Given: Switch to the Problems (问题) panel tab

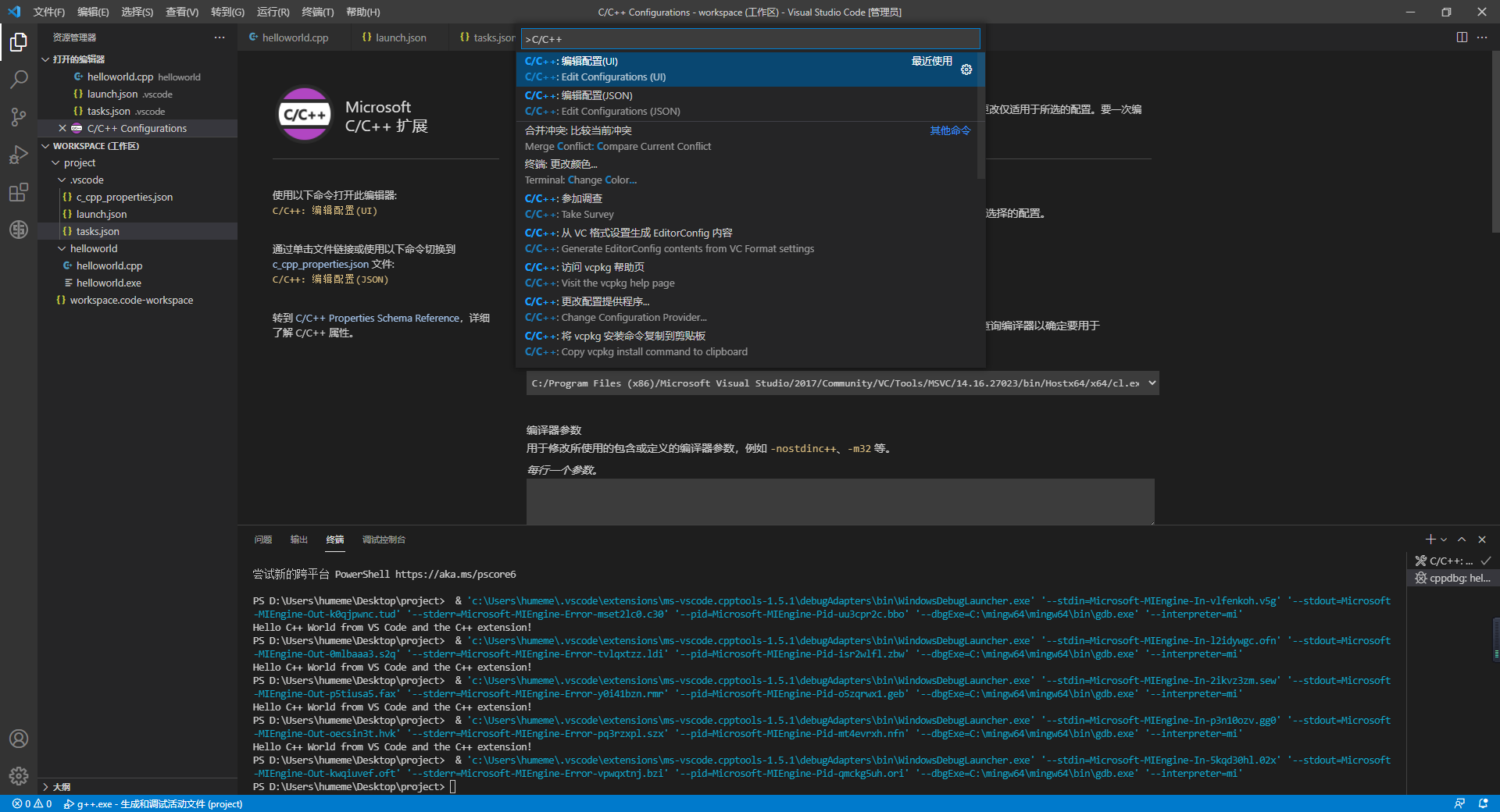Looking at the screenshot, I should (x=263, y=540).
